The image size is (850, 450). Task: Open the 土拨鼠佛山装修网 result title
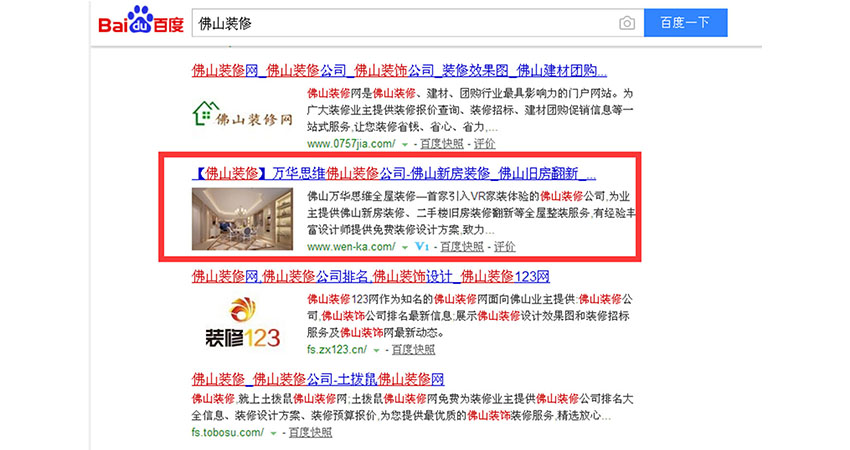point(318,378)
